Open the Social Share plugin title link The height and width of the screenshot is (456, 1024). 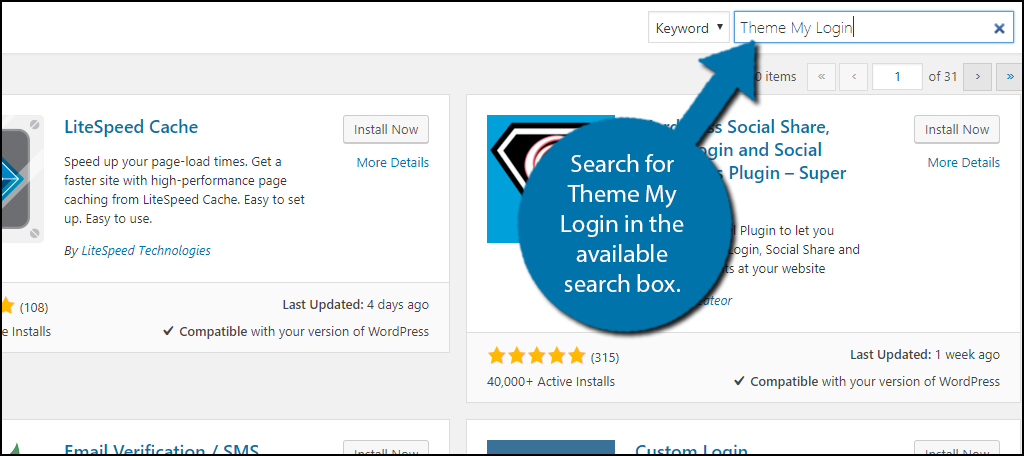click(741, 150)
